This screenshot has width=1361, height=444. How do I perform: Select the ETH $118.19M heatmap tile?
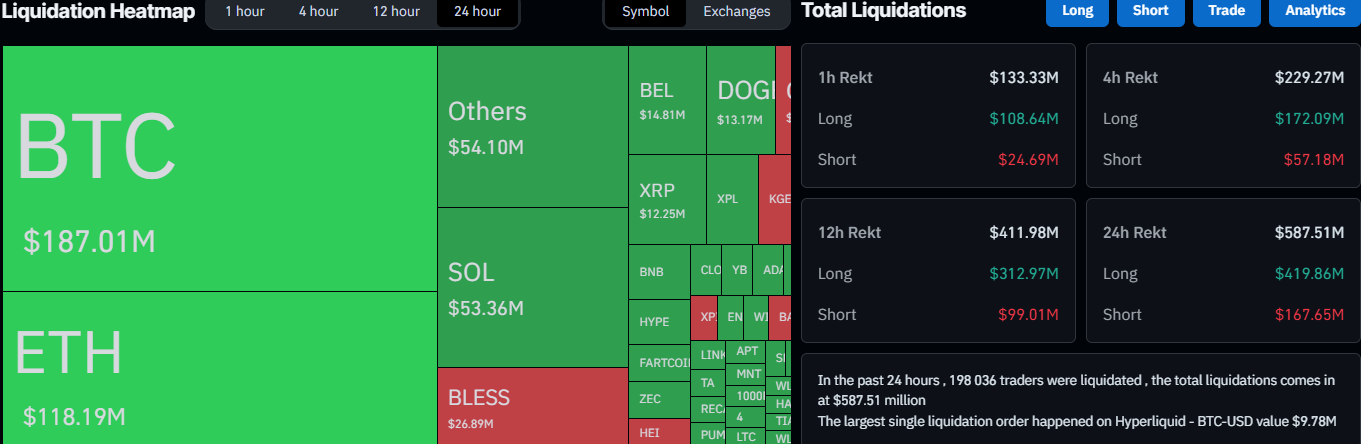coord(220,368)
